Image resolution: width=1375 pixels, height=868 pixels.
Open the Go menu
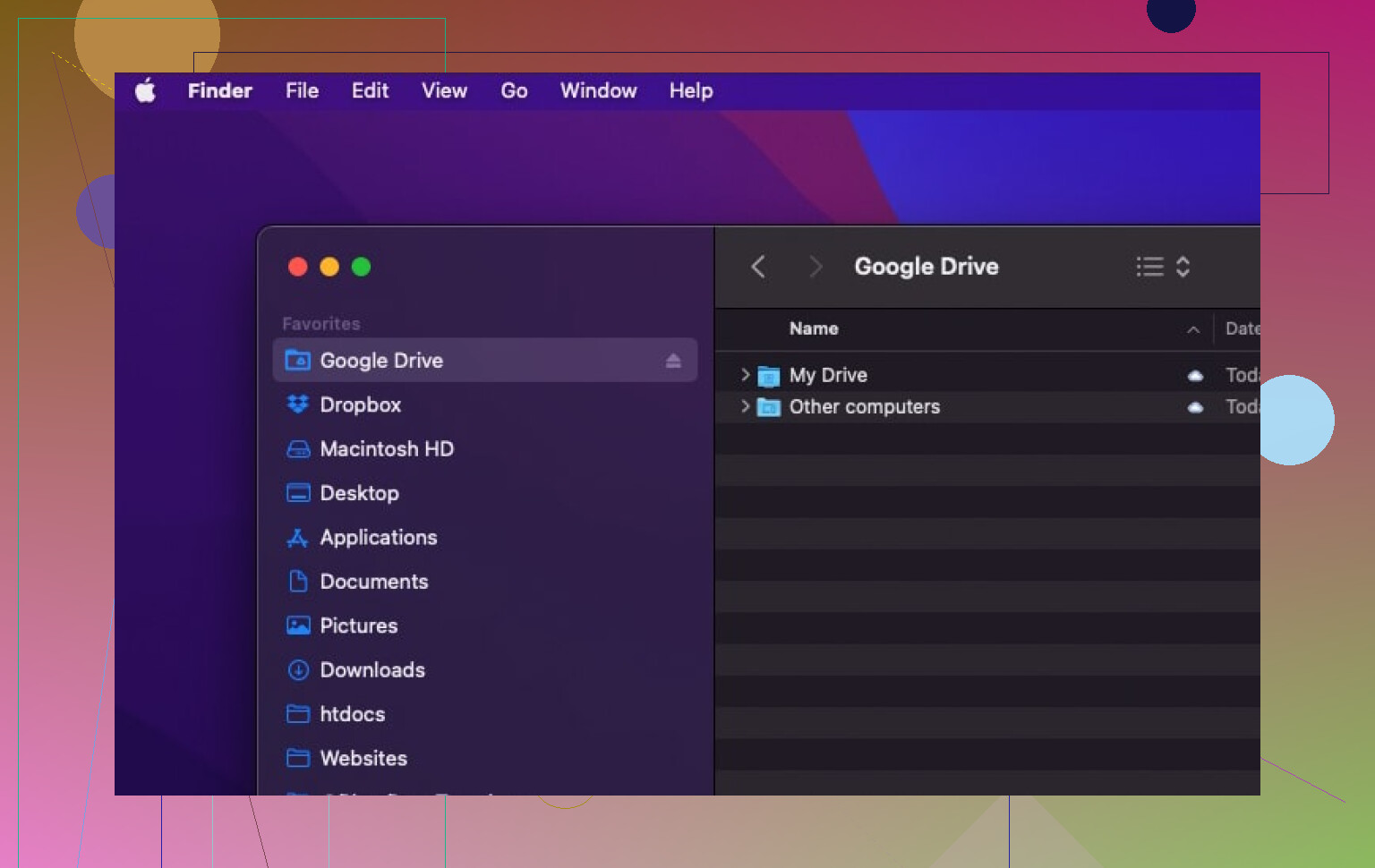coord(514,91)
